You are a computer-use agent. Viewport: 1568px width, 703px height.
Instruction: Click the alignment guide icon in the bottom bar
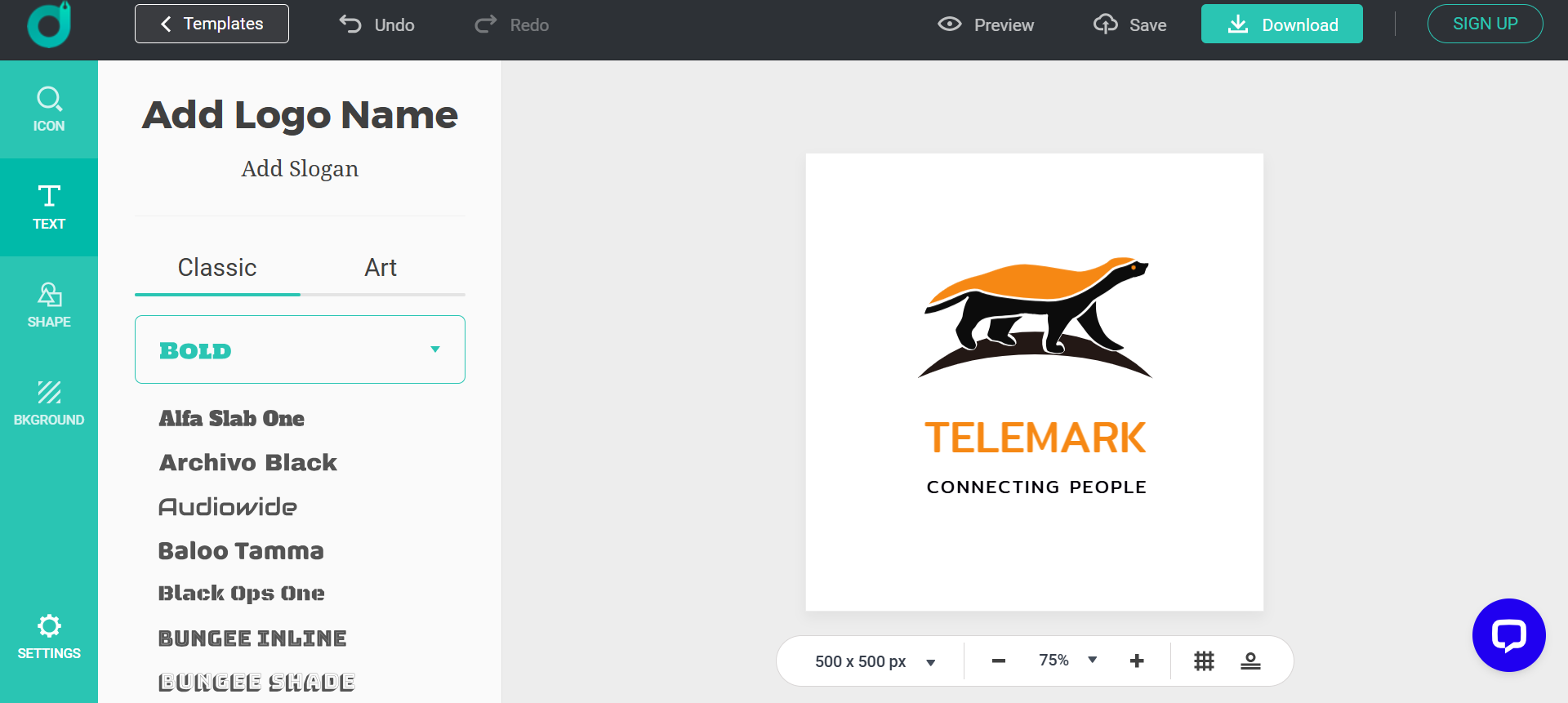click(x=1250, y=661)
